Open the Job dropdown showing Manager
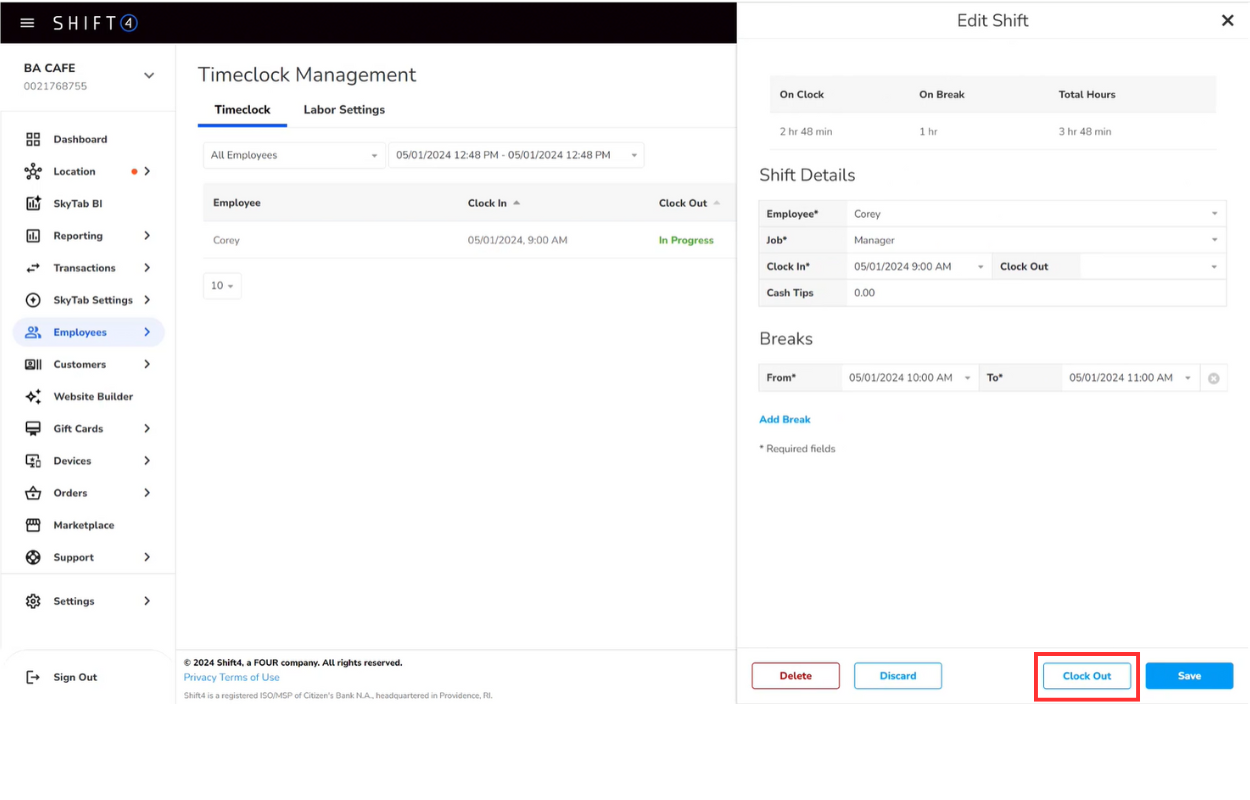This screenshot has height=800, width=1250. [1034, 240]
